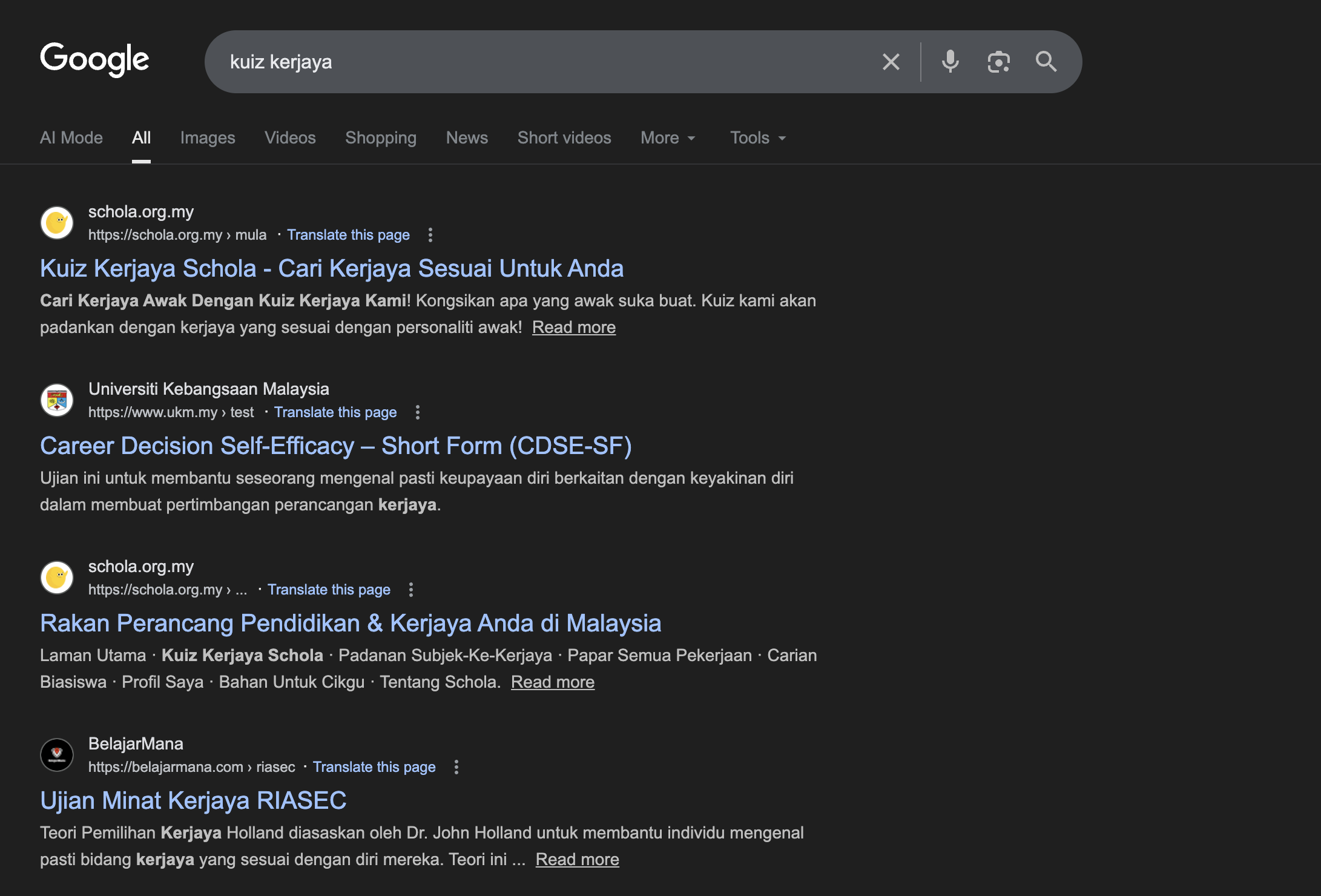Open the News results tab

[466, 137]
